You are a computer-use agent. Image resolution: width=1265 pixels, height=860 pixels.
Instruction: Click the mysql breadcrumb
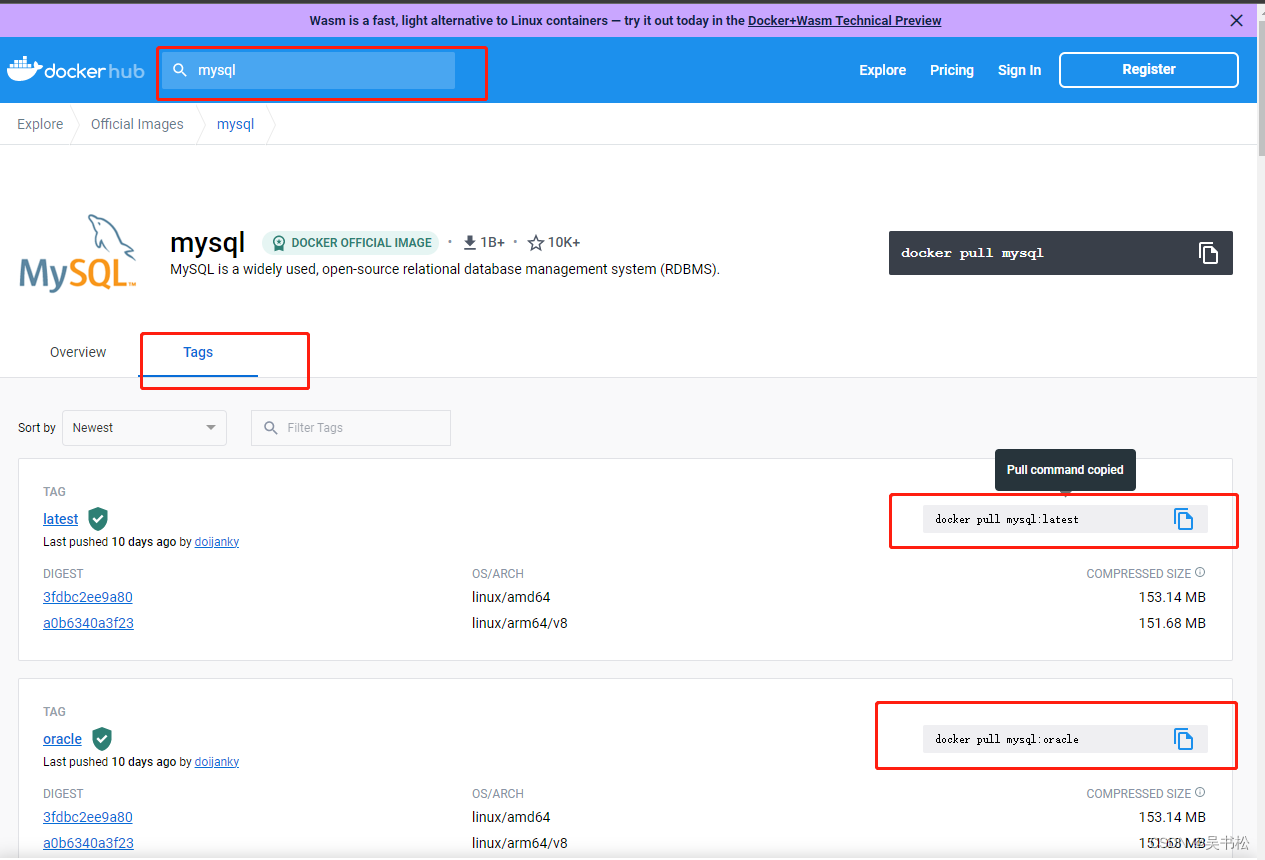click(235, 124)
